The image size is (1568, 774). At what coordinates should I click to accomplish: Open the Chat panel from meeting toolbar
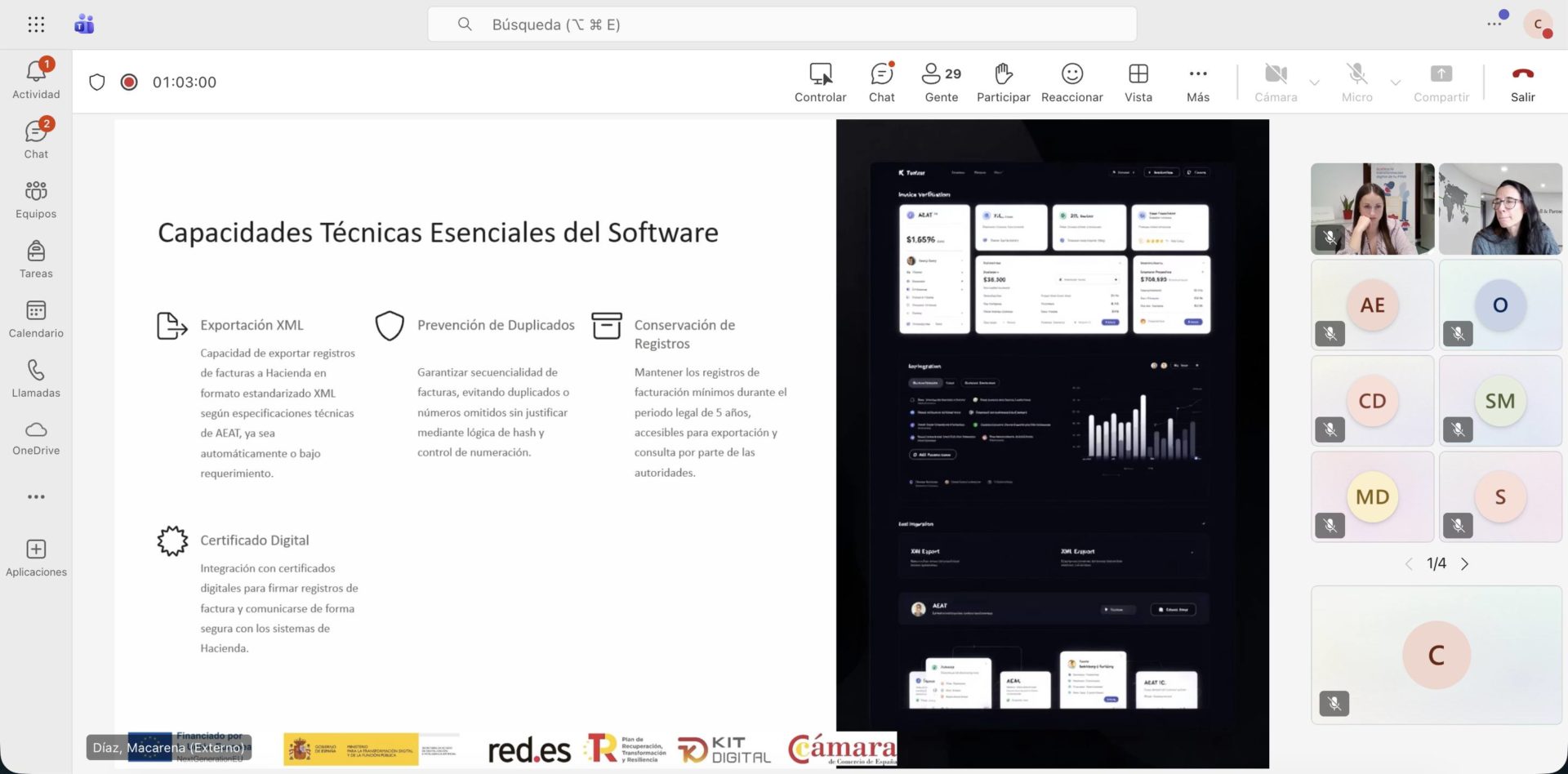[x=881, y=82]
